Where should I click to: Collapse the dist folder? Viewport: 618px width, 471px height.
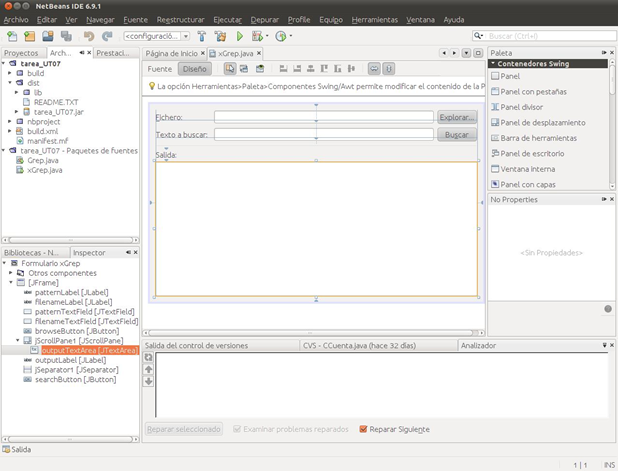point(10,82)
